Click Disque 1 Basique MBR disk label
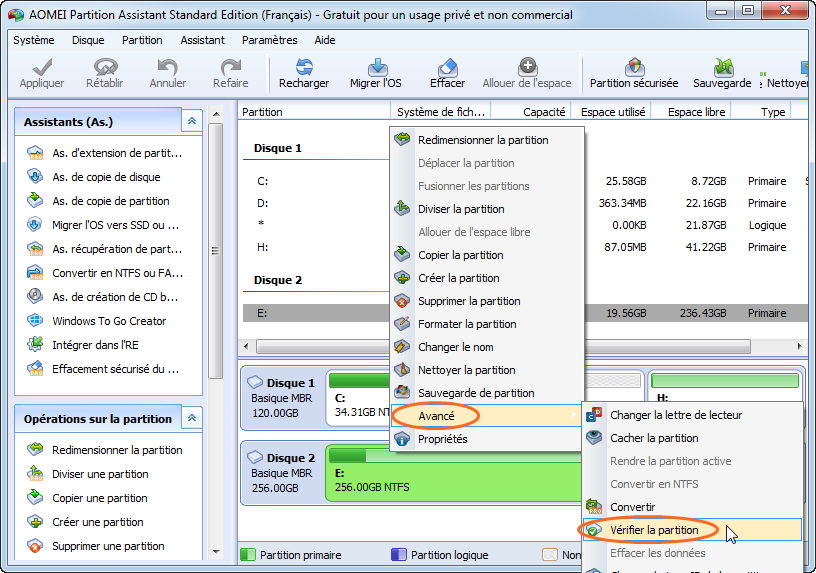Image resolution: width=816 pixels, height=573 pixels. click(x=282, y=398)
